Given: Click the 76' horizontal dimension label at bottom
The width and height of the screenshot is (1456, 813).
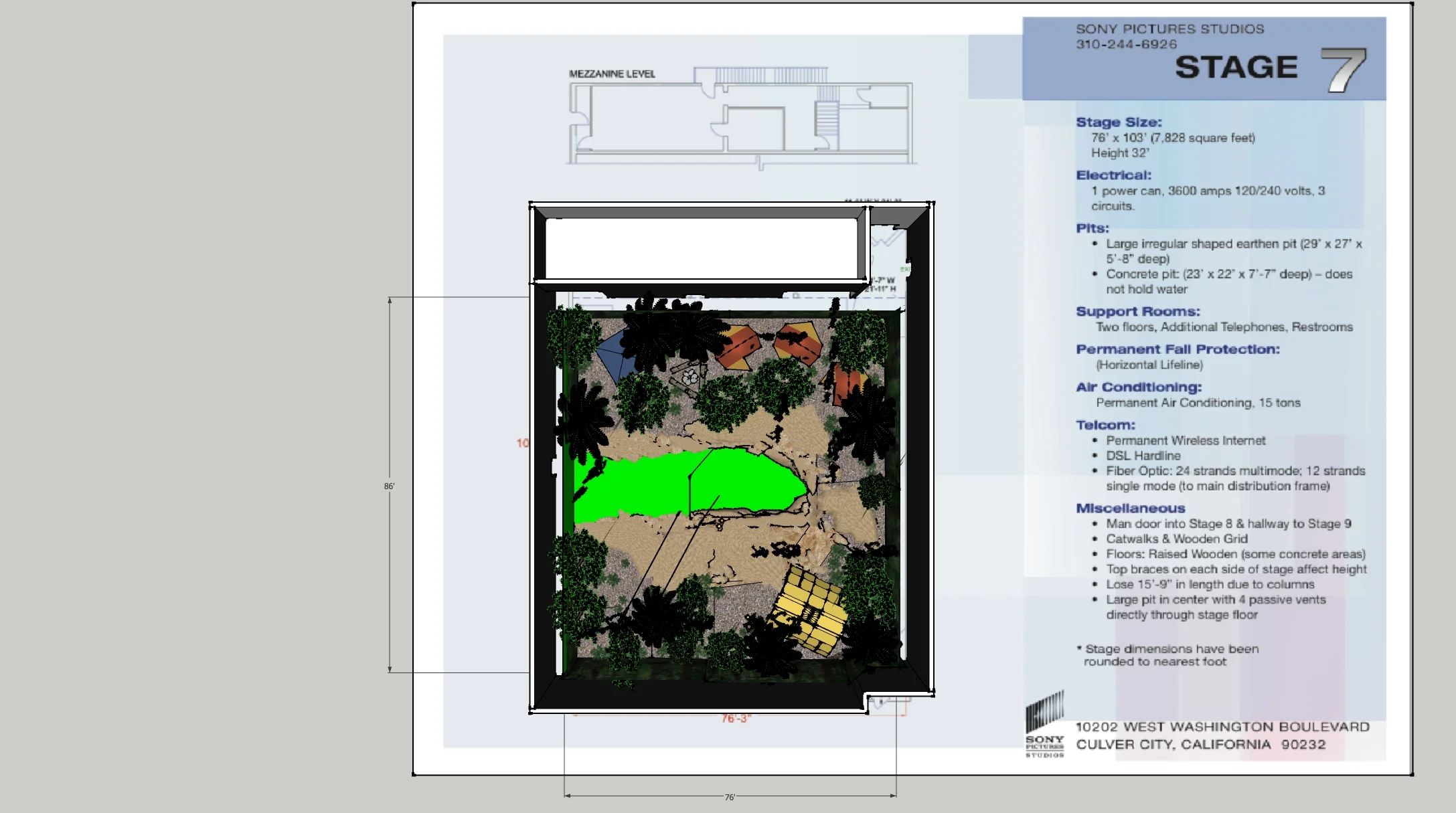Looking at the screenshot, I should pos(730,797).
